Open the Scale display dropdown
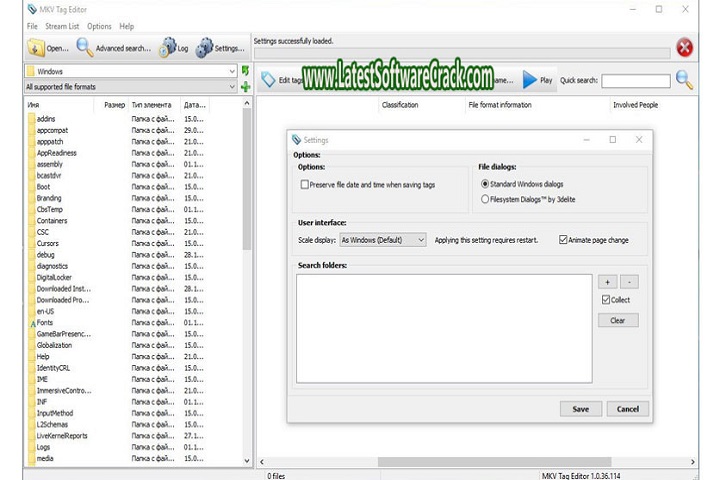 tap(383, 240)
